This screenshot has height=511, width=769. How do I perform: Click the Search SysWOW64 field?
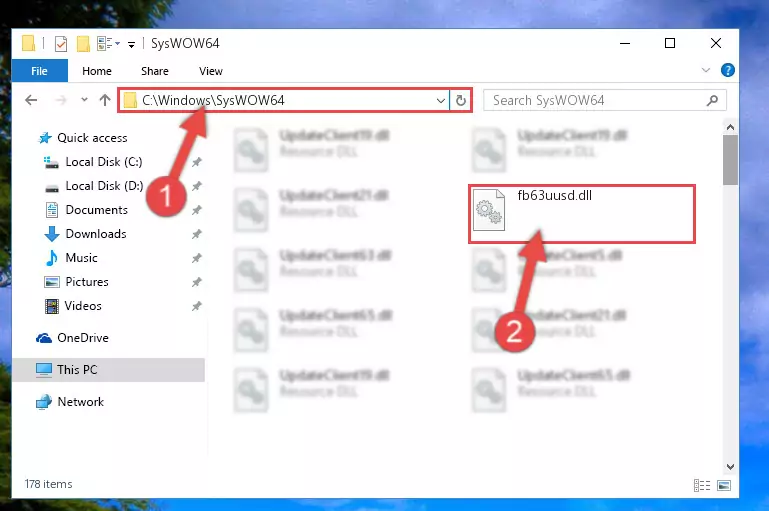click(605, 101)
